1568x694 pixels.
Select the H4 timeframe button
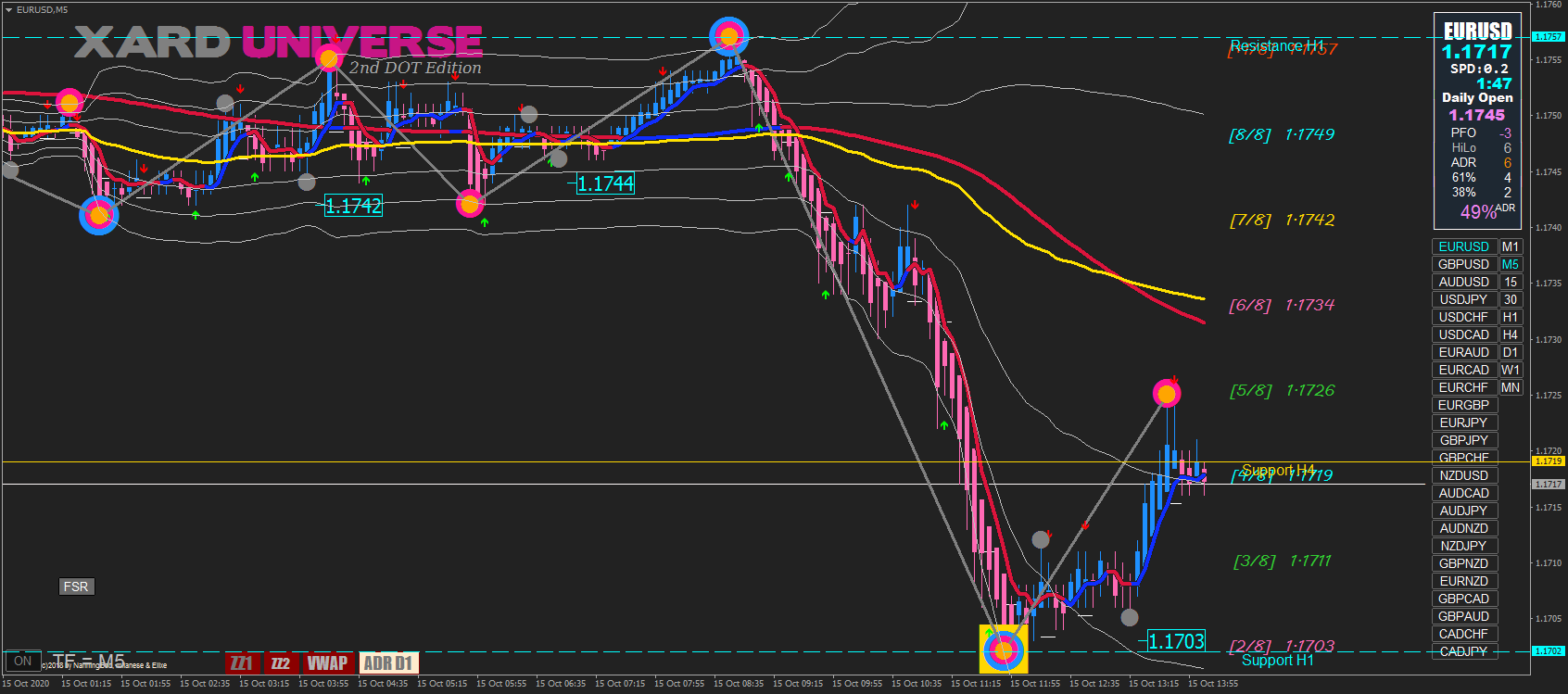(x=1511, y=334)
